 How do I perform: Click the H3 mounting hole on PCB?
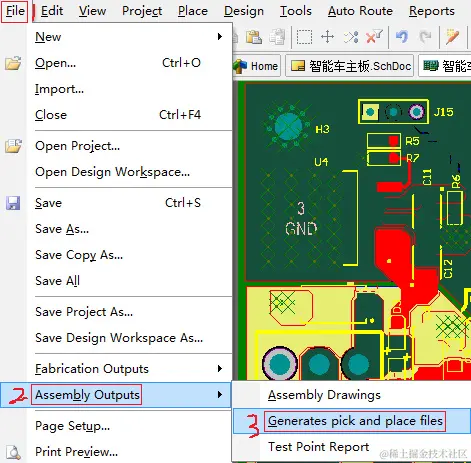pos(289,127)
